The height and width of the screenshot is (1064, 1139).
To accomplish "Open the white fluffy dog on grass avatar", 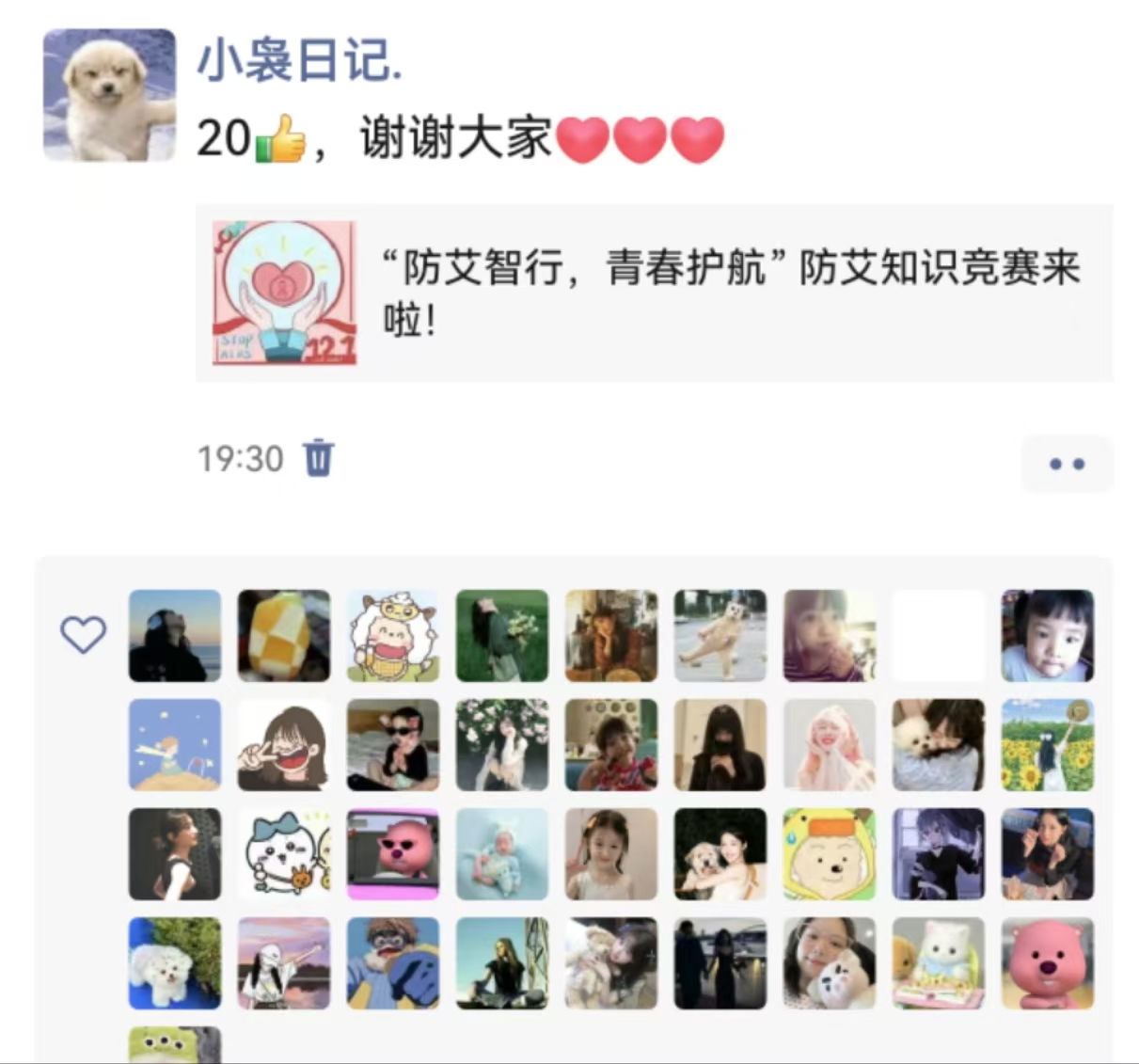I will [175, 963].
